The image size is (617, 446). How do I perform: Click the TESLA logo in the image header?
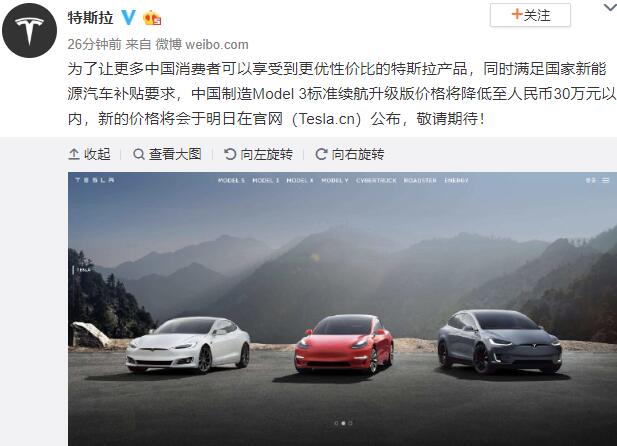[94, 180]
